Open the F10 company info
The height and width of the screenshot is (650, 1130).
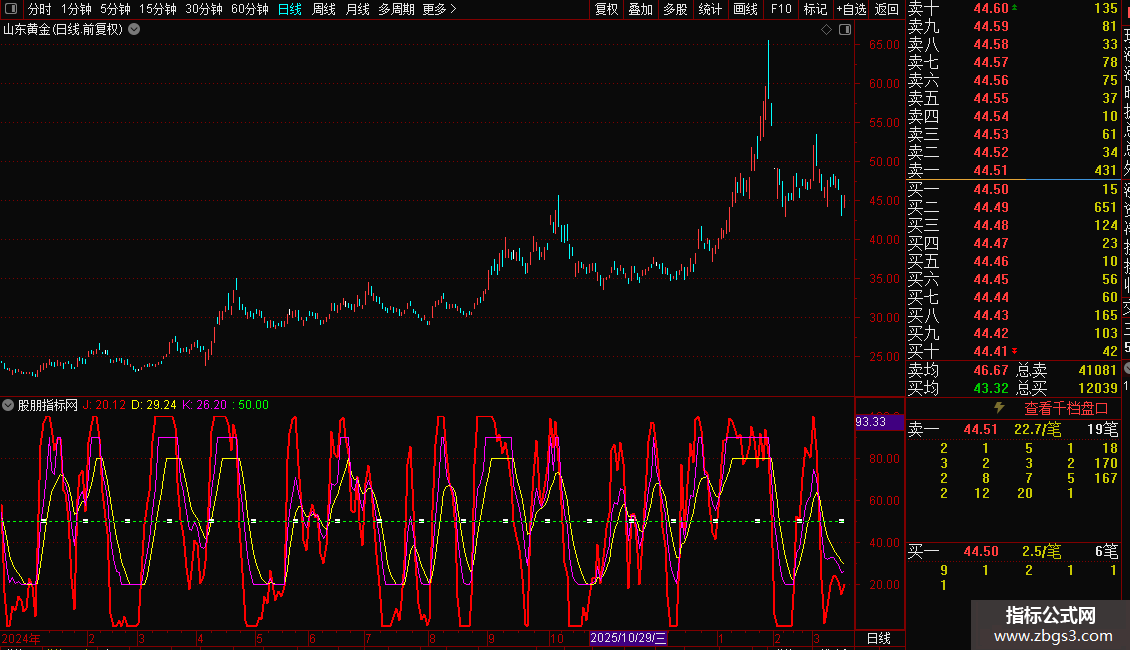pos(781,9)
